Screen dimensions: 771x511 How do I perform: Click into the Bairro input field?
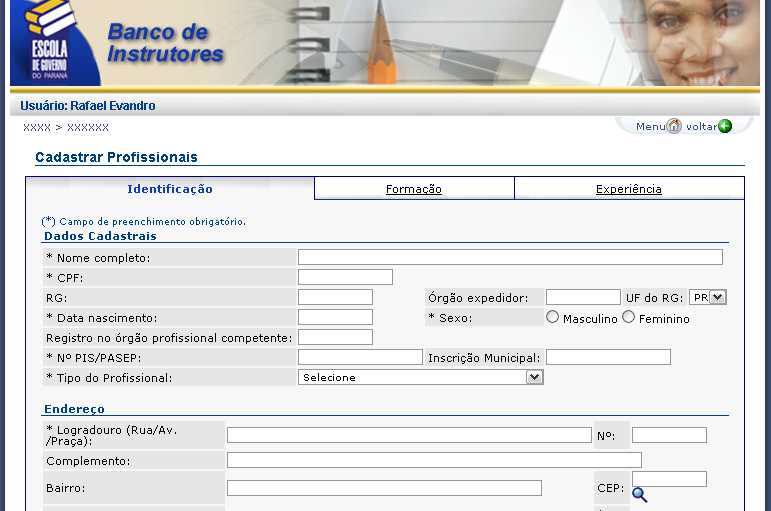[384, 488]
